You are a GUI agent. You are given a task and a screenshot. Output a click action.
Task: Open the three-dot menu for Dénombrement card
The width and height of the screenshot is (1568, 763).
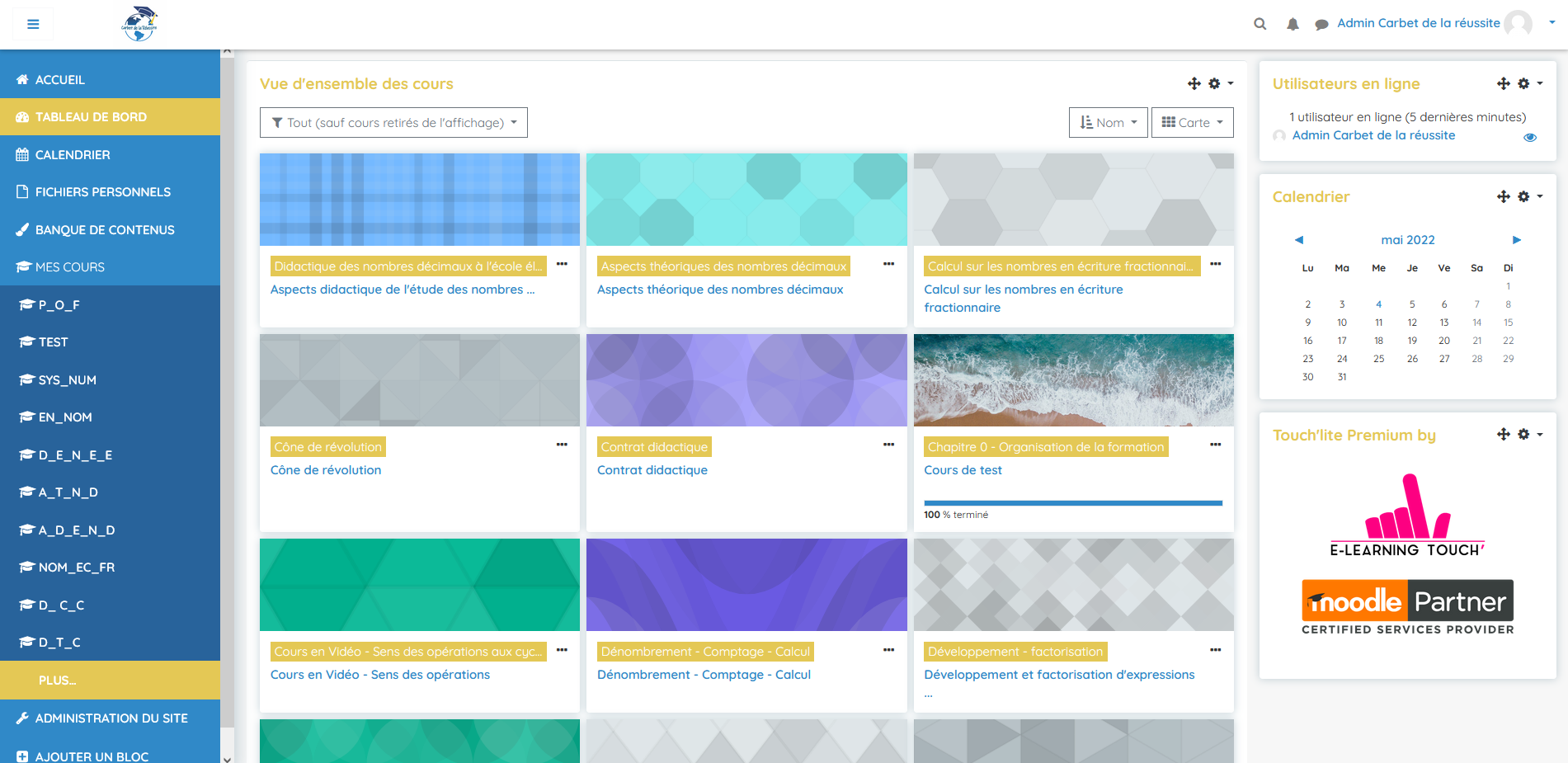coord(888,650)
